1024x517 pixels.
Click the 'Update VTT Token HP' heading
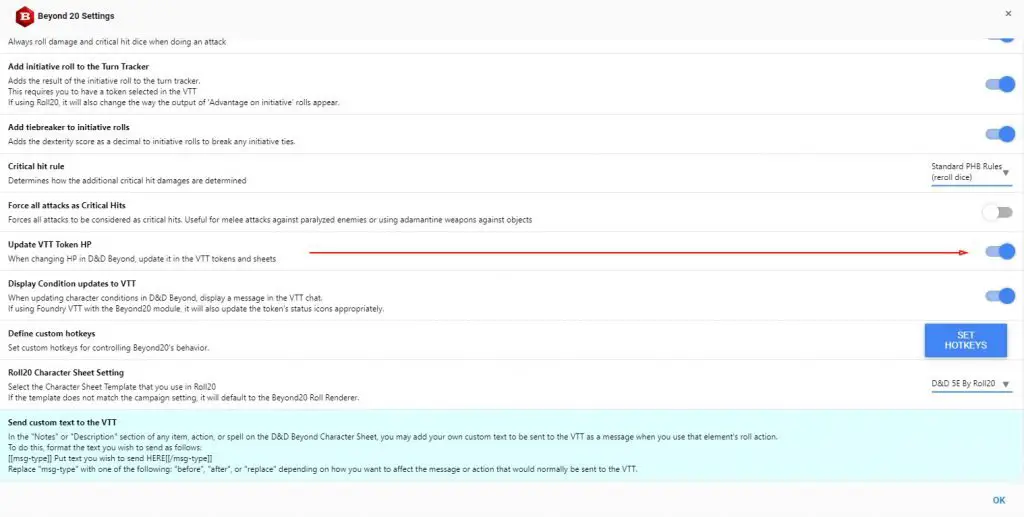point(50,245)
